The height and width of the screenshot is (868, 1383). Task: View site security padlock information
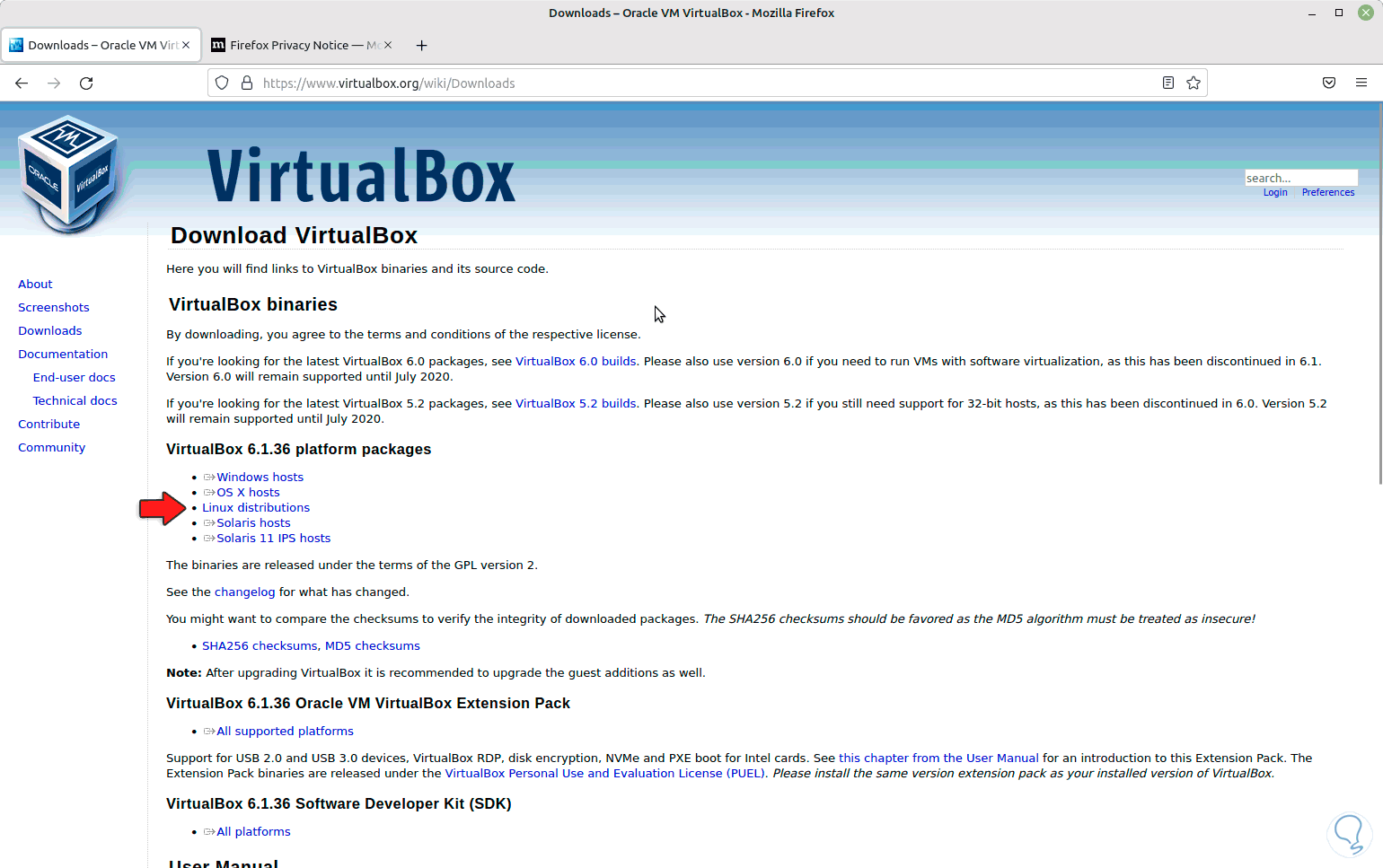pos(247,83)
